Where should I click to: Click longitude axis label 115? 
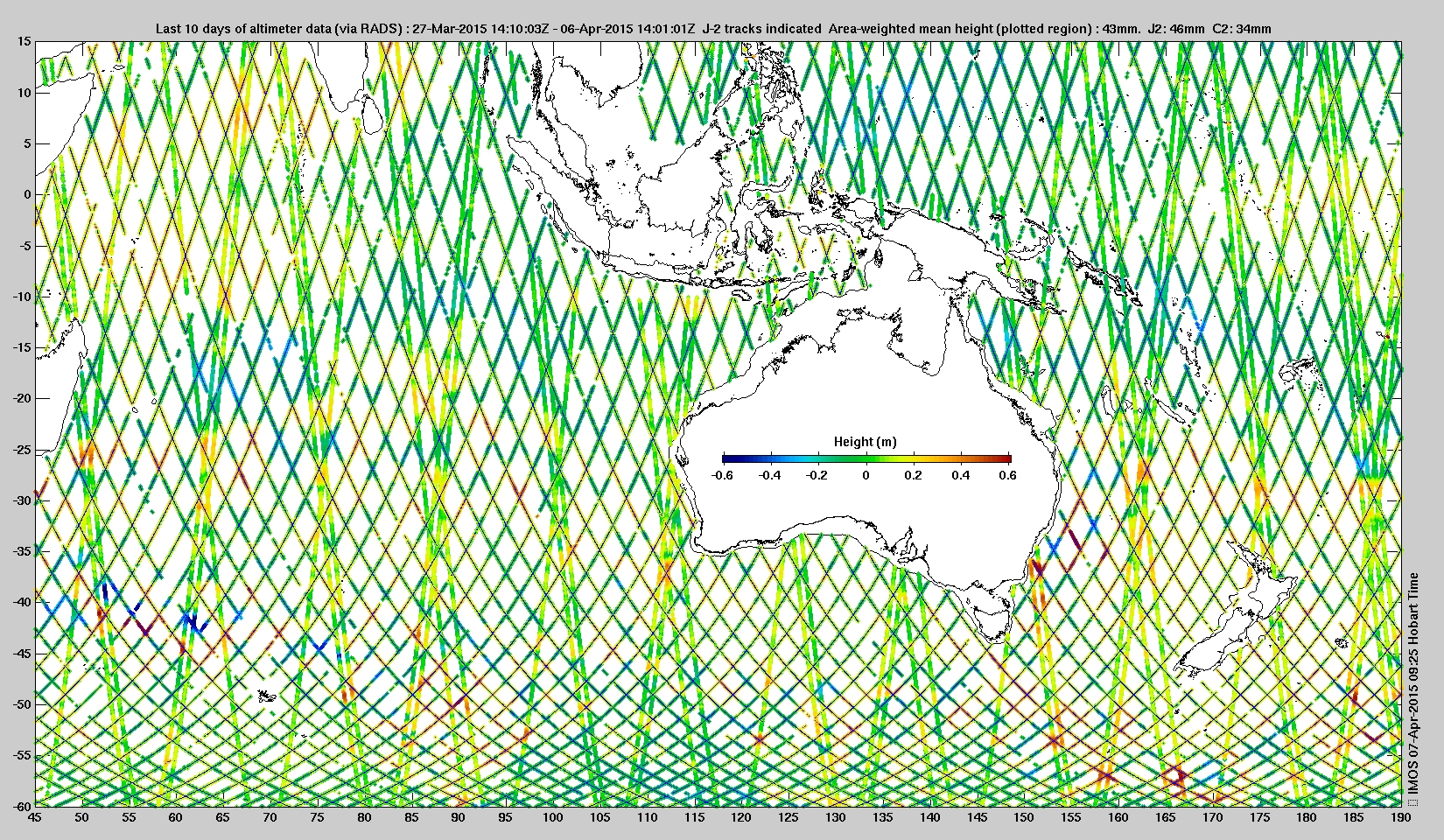pyautogui.click(x=694, y=817)
